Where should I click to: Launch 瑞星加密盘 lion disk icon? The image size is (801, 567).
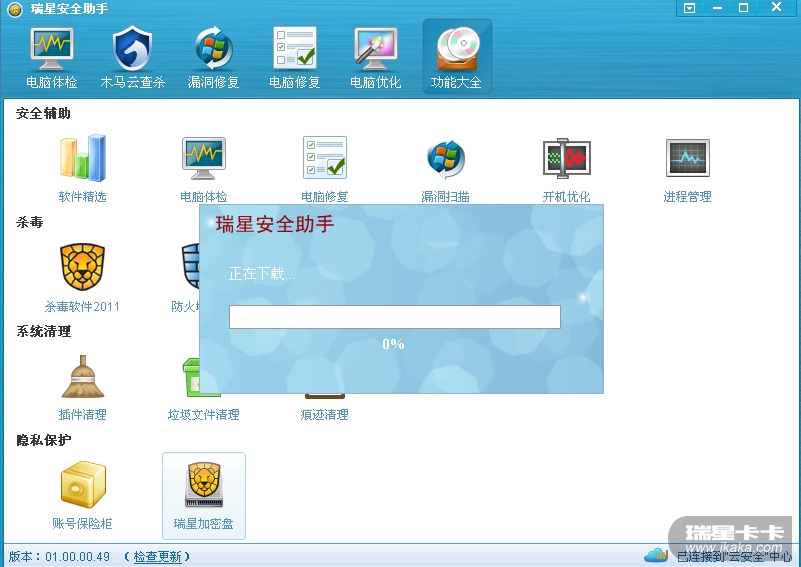204,485
